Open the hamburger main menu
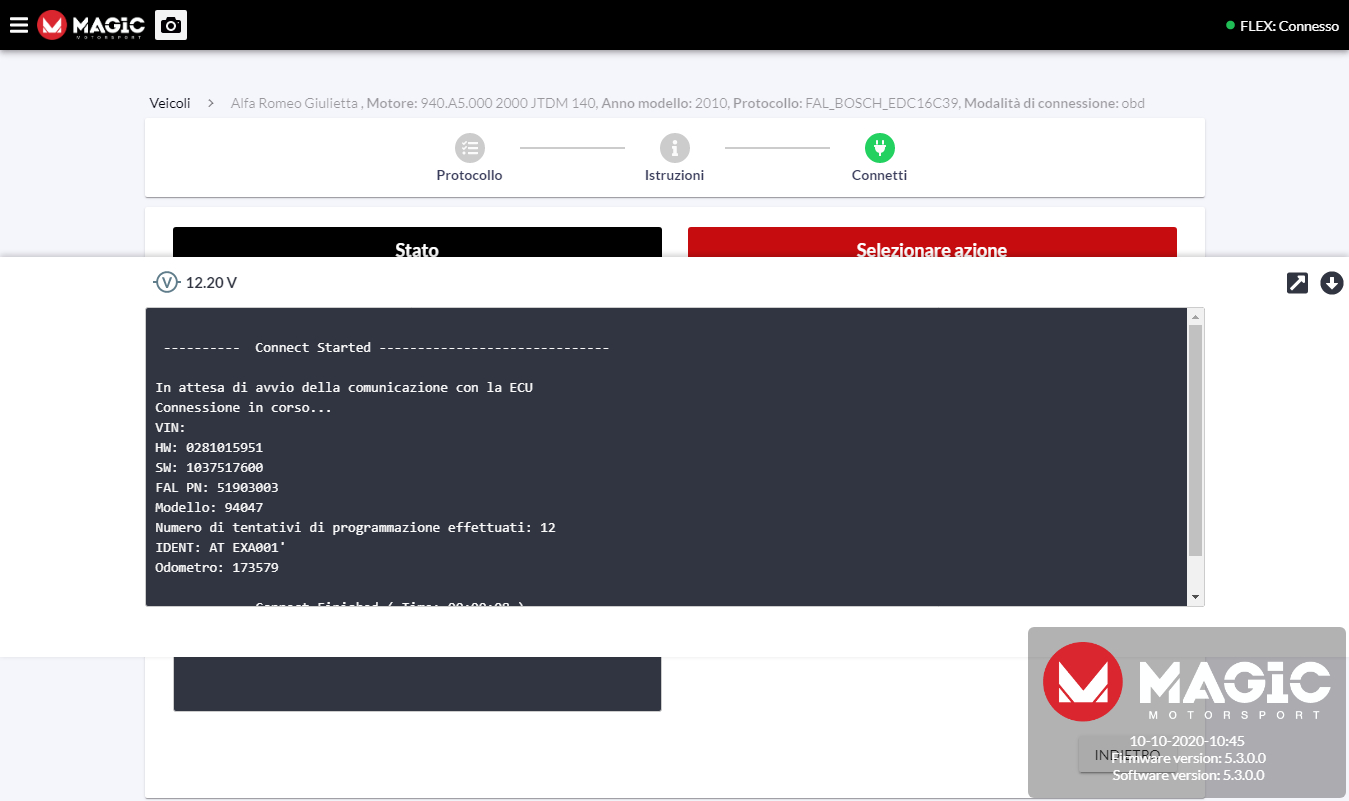Screen dimensions: 1349x801 [18, 25]
